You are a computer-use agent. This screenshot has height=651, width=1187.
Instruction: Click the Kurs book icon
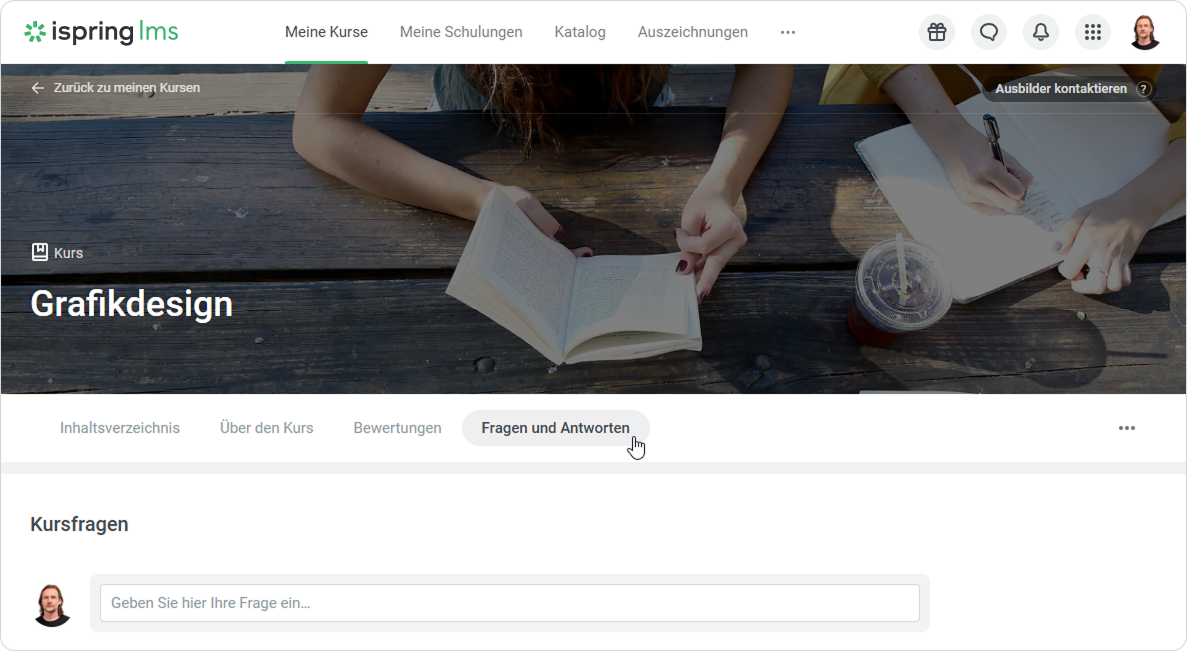click(40, 252)
